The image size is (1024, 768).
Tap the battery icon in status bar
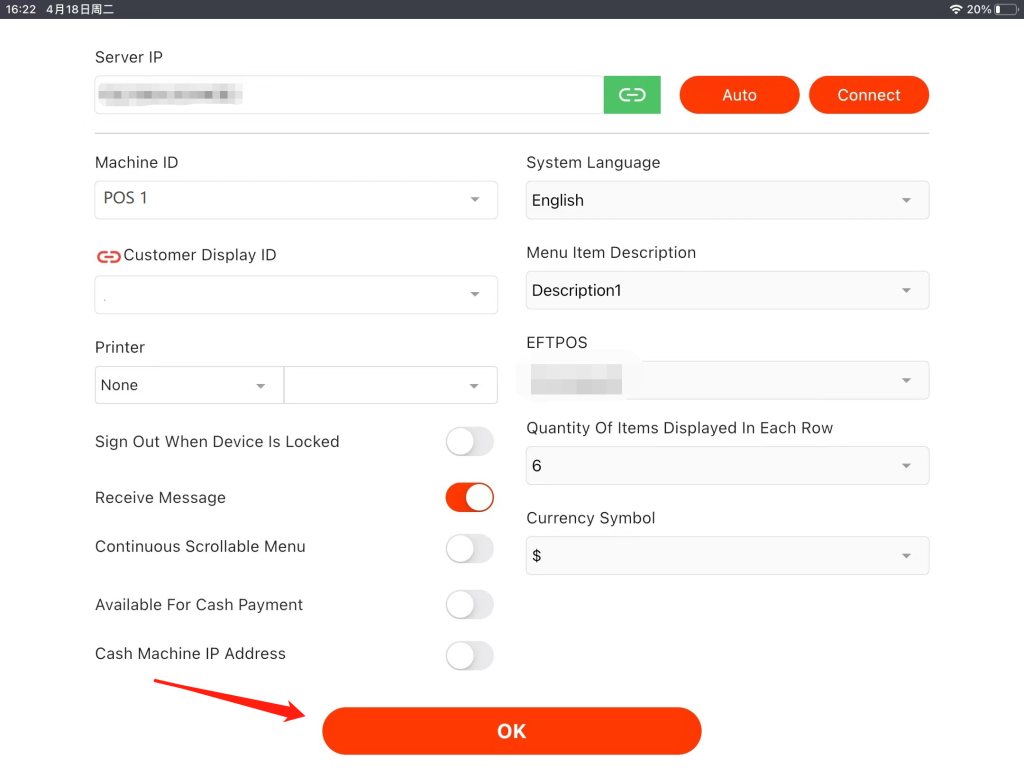click(x=1004, y=9)
